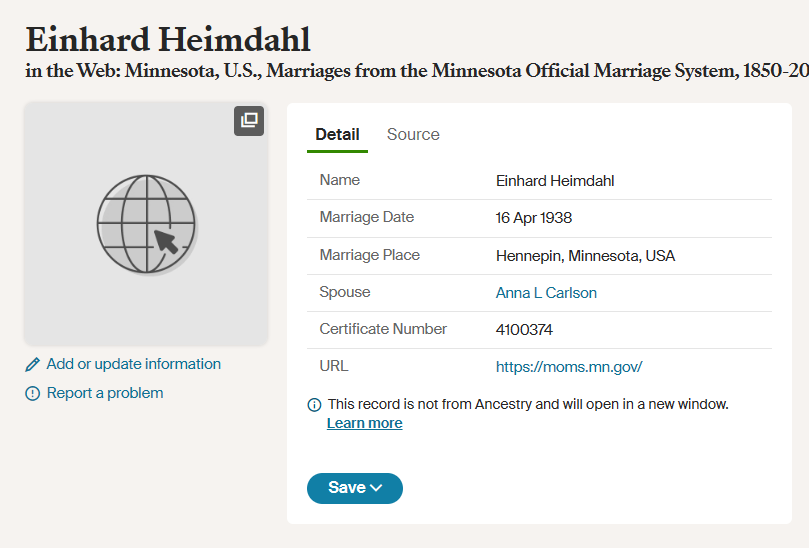809x548 pixels.
Task: Open spouse Anna L Carlson record
Action: point(546,293)
